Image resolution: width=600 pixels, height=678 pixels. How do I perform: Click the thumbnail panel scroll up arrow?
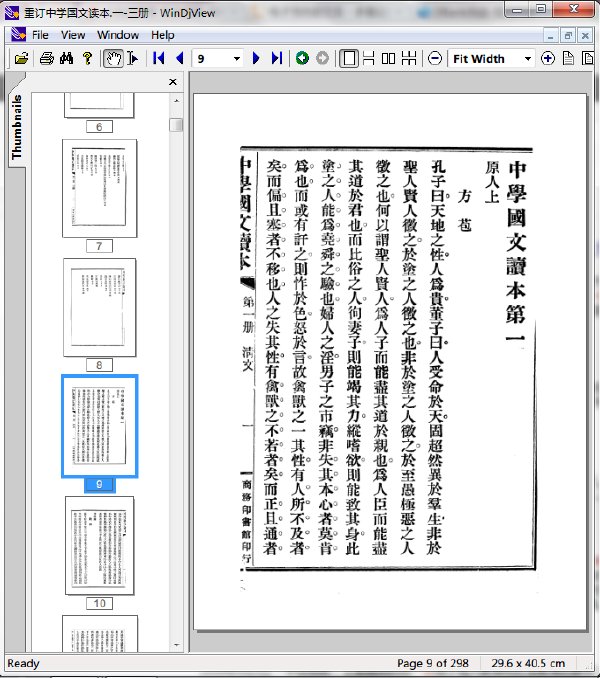(x=176, y=101)
